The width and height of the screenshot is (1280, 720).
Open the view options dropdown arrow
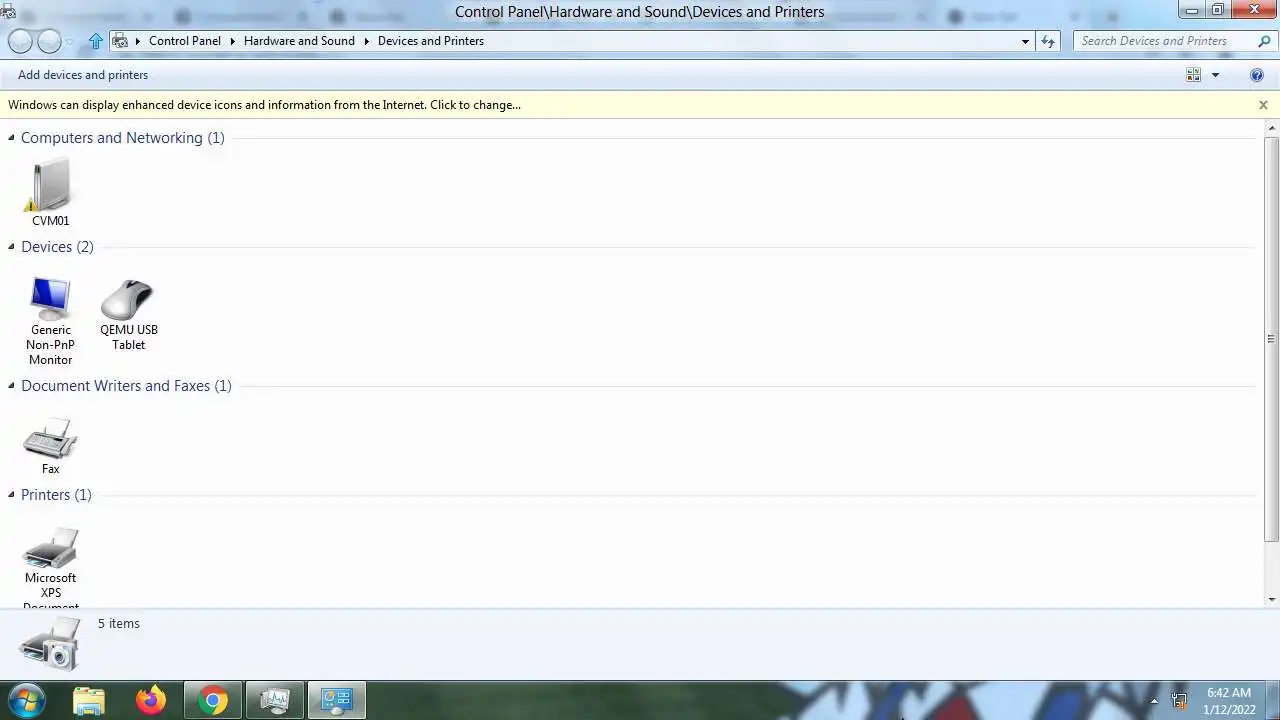1215,75
